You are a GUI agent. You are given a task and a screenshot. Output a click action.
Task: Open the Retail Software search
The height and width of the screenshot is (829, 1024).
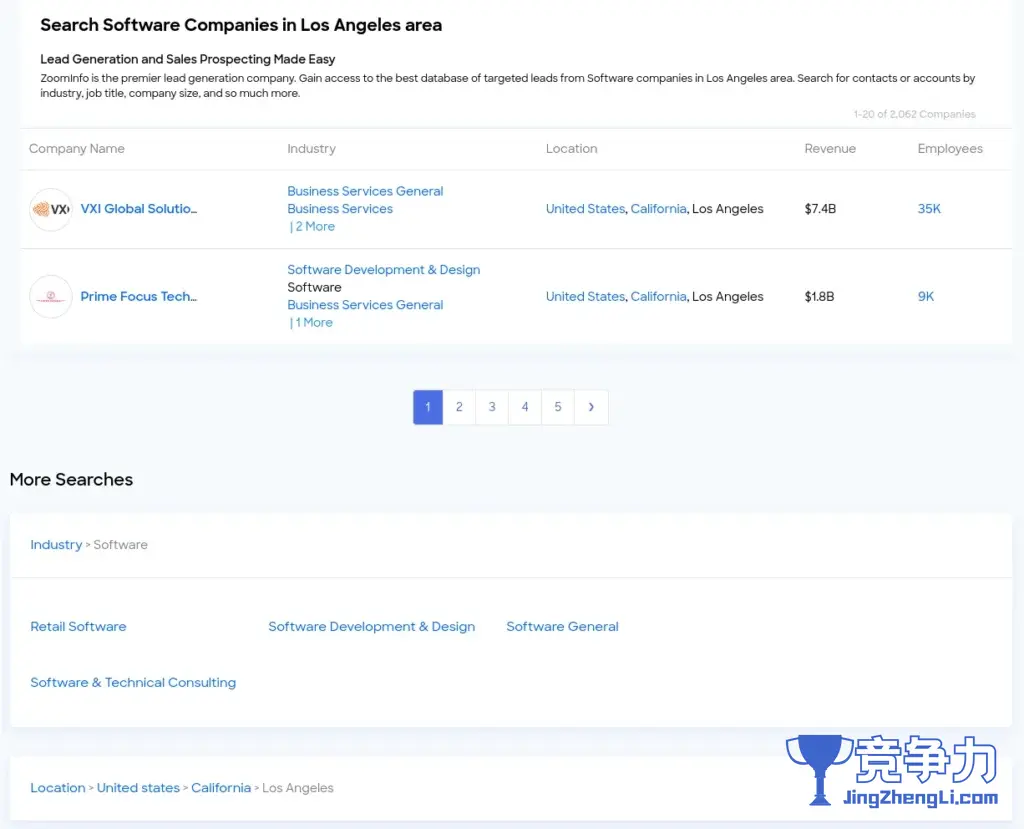pyautogui.click(x=78, y=626)
